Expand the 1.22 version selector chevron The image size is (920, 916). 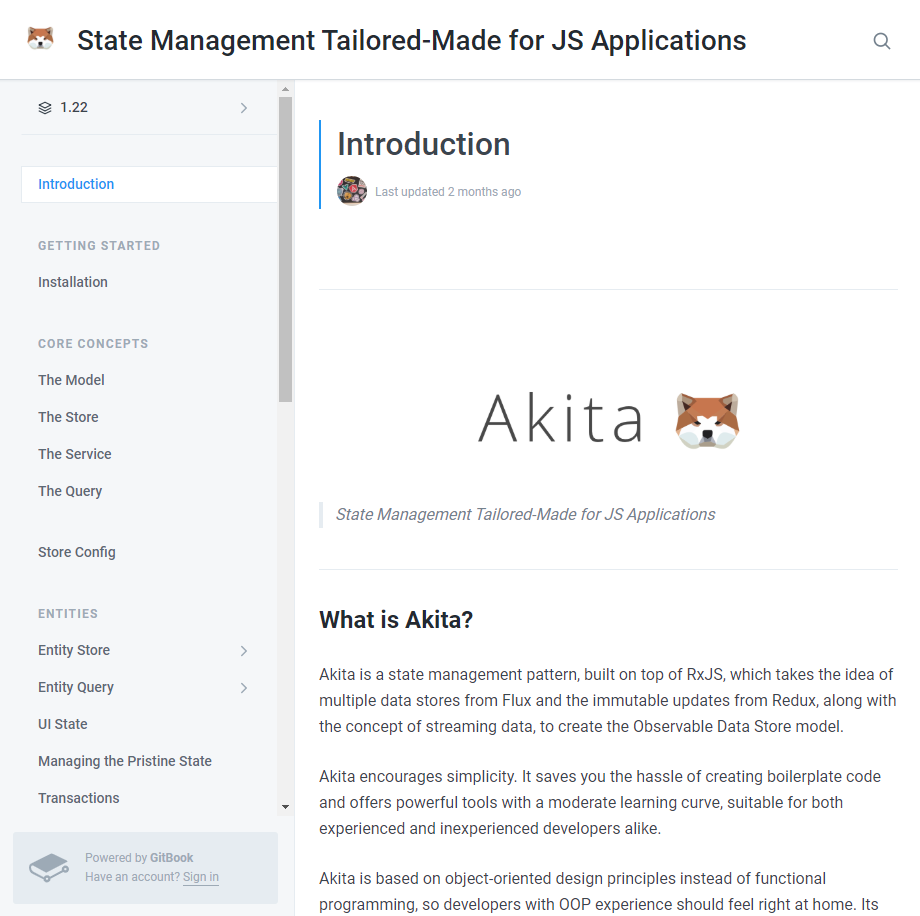[243, 108]
